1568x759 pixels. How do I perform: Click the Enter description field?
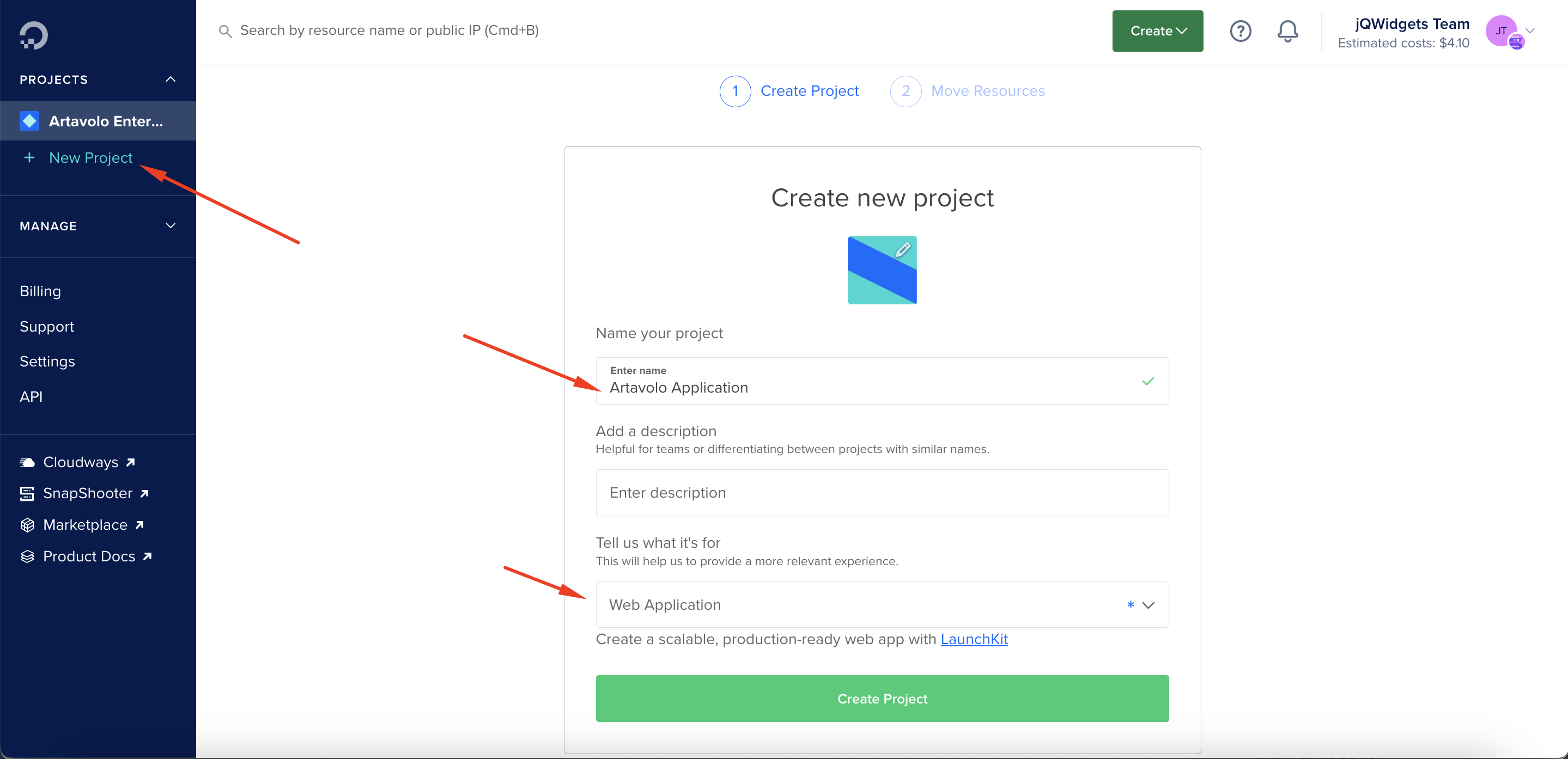(882, 493)
